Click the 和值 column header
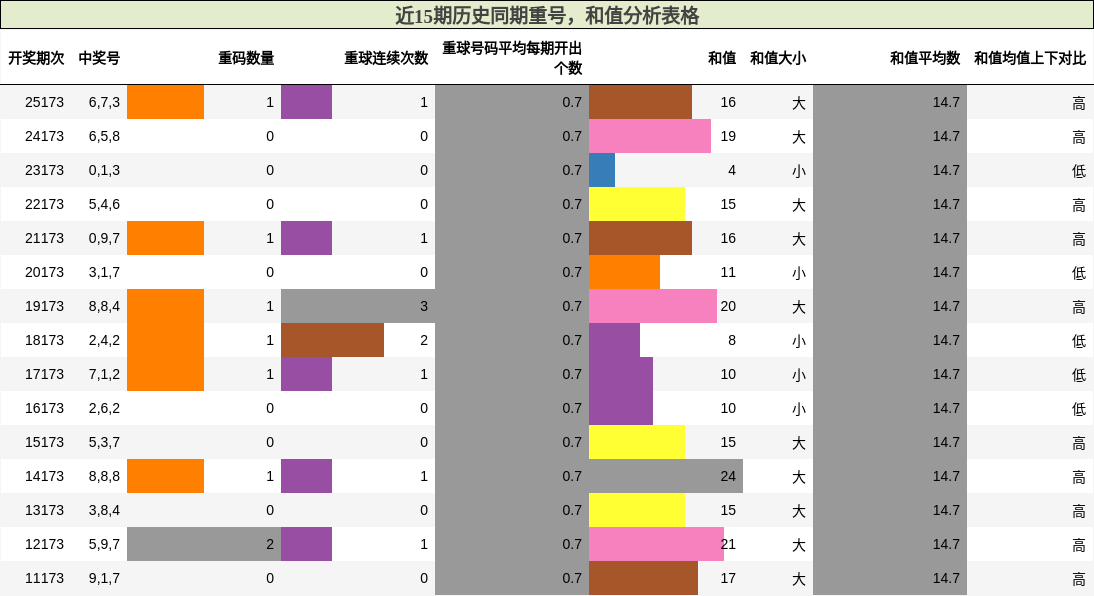 point(722,58)
